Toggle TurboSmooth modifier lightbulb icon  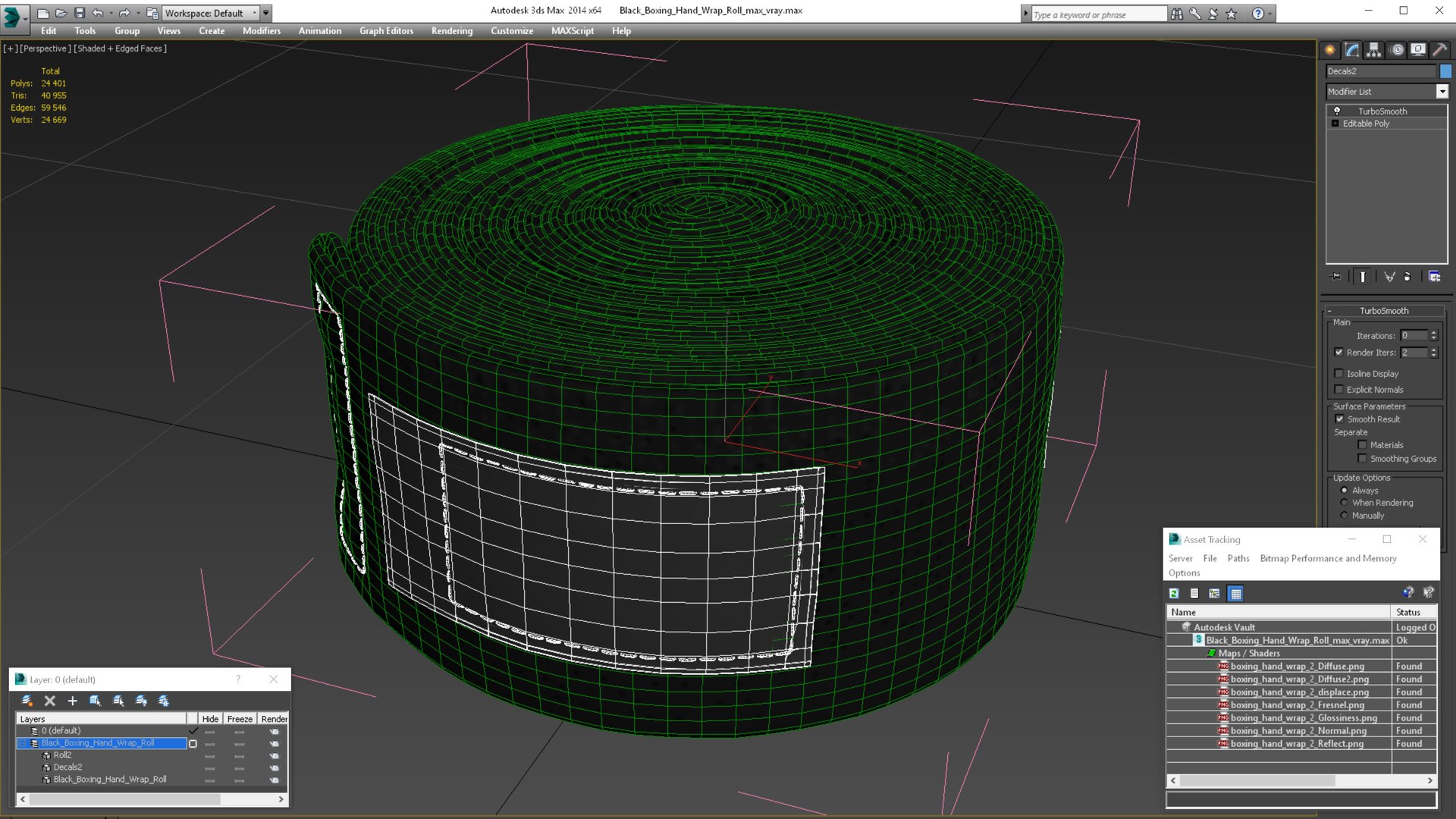(1337, 111)
